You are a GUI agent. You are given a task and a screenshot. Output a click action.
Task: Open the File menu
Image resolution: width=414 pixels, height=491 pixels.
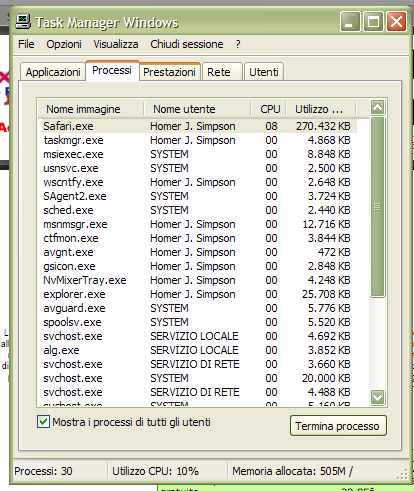tap(26, 44)
